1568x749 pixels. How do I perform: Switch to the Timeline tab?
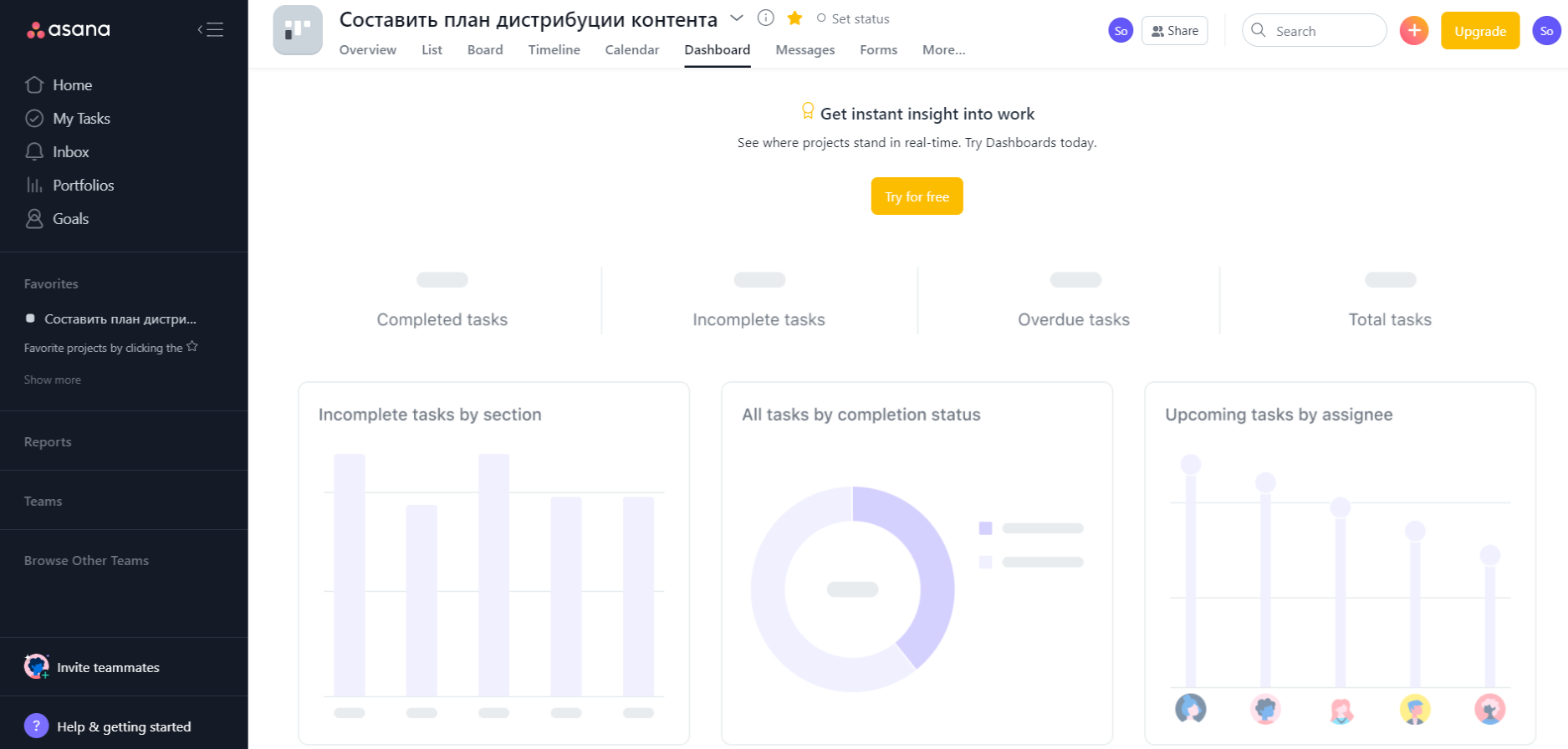coord(554,50)
